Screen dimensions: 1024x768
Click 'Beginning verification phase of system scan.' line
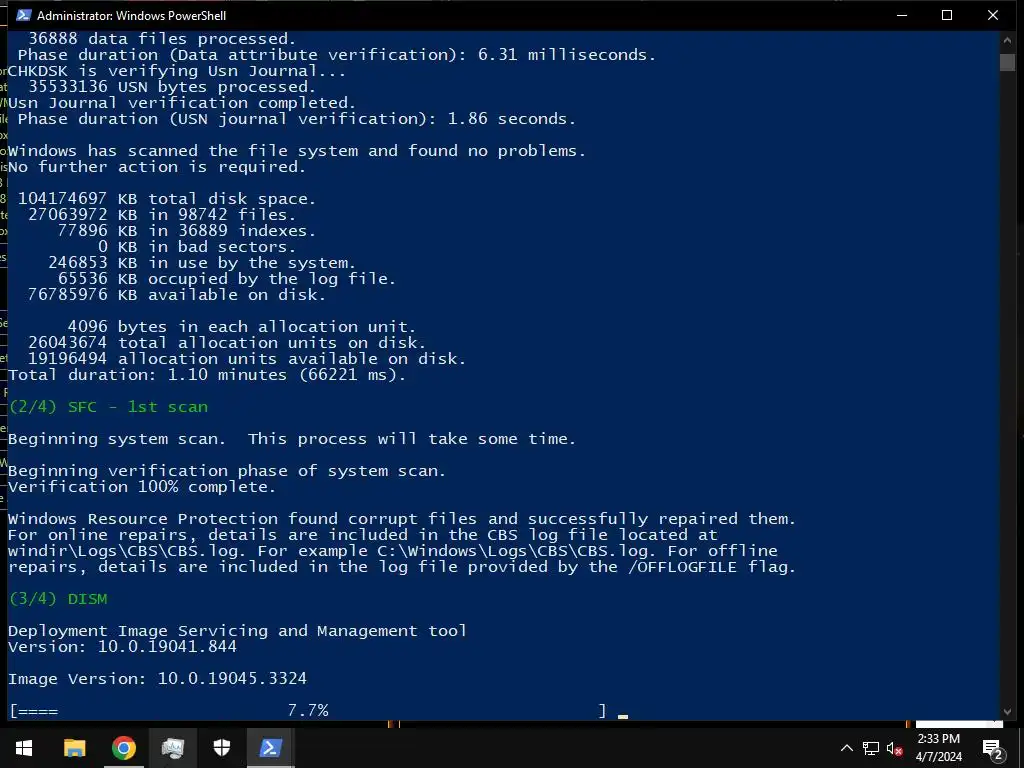[227, 471]
